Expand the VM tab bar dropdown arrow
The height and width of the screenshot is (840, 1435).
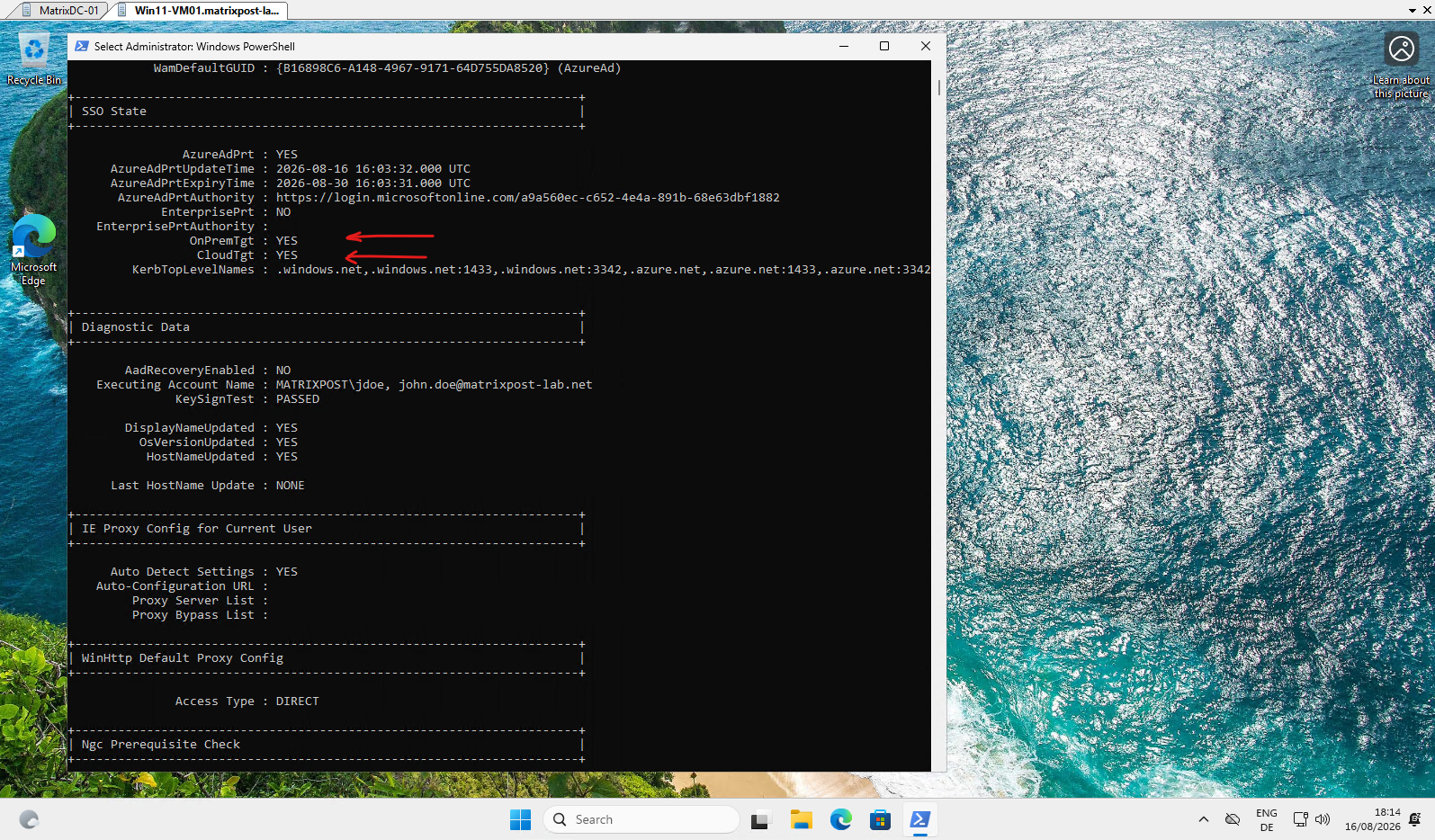(1412, 10)
